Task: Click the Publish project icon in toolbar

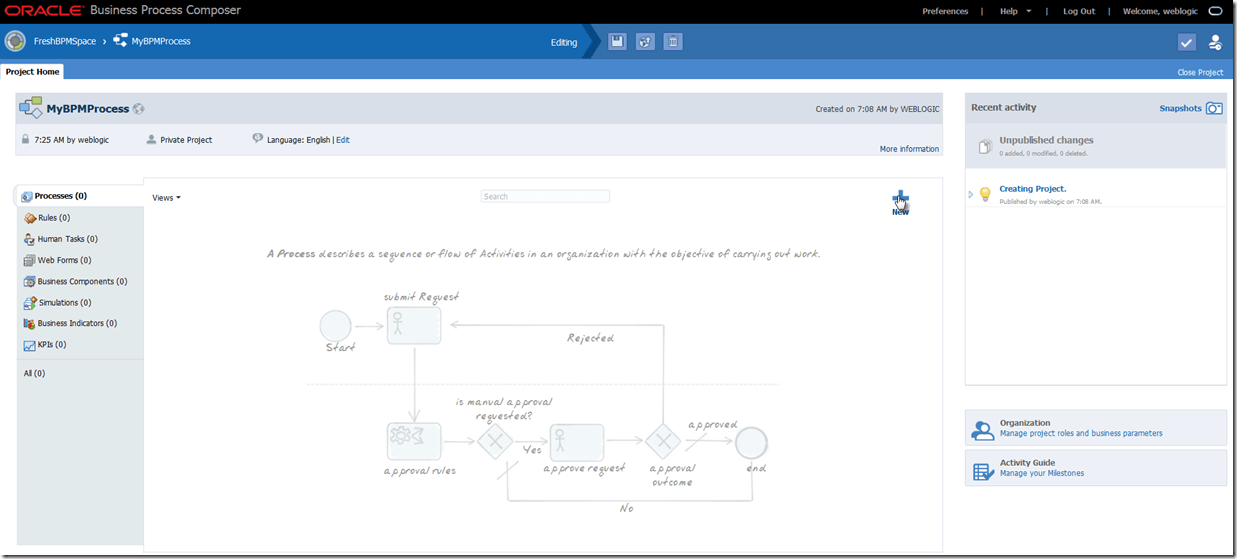Action: [645, 42]
